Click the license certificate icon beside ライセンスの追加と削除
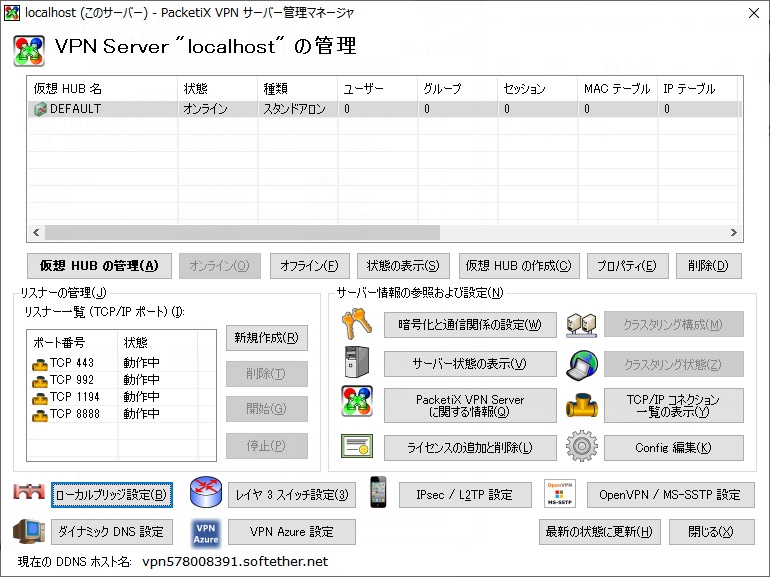 pos(357,447)
